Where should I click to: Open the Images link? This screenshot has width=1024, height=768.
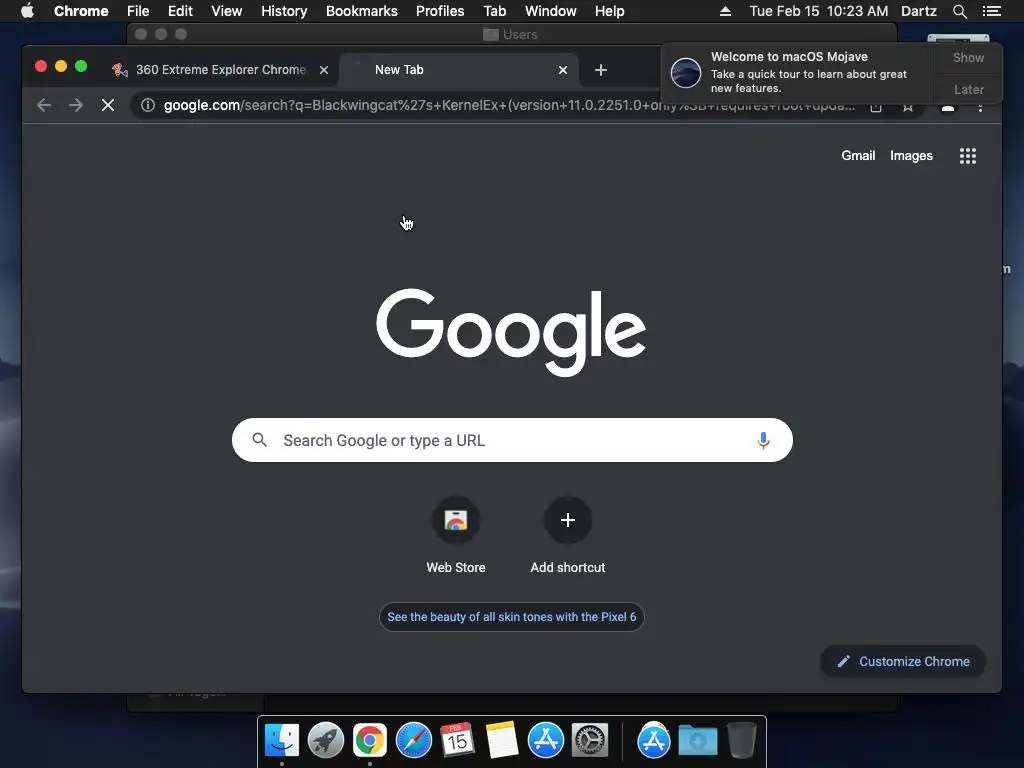coord(911,156)
